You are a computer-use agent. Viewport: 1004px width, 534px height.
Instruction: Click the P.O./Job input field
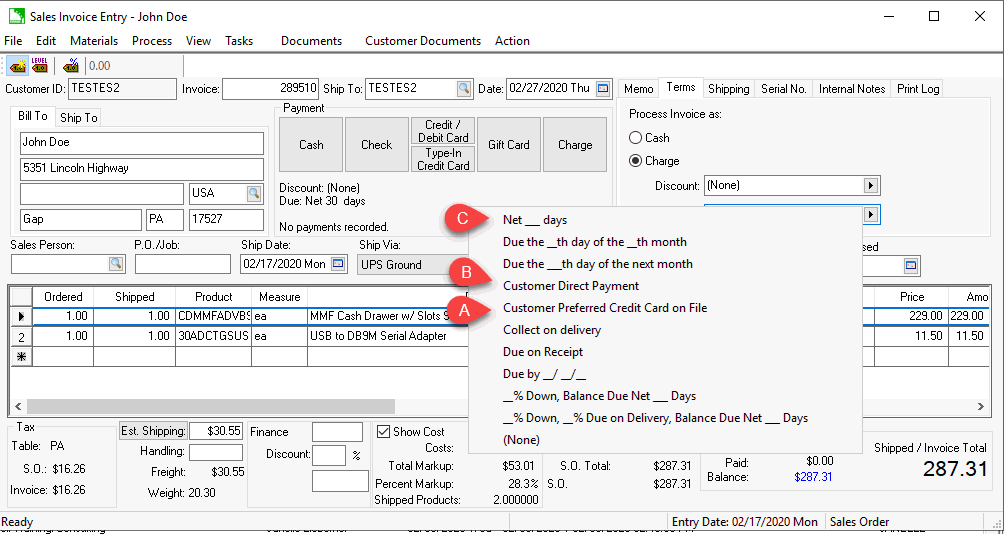pos(182,264)
